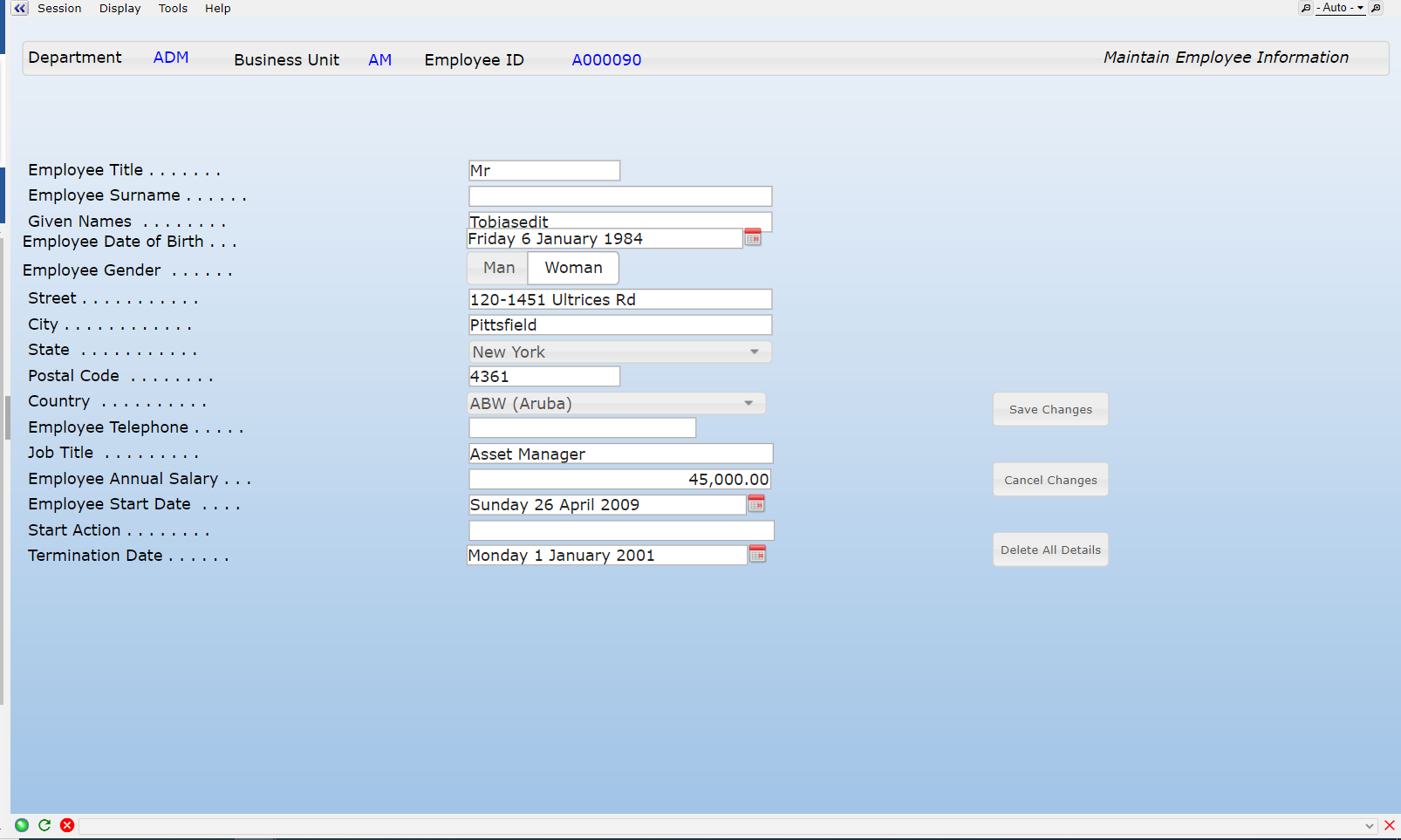Click the zoom out magnifier icon
This screenshot has height=840, width=1401.
[1305, 8]
